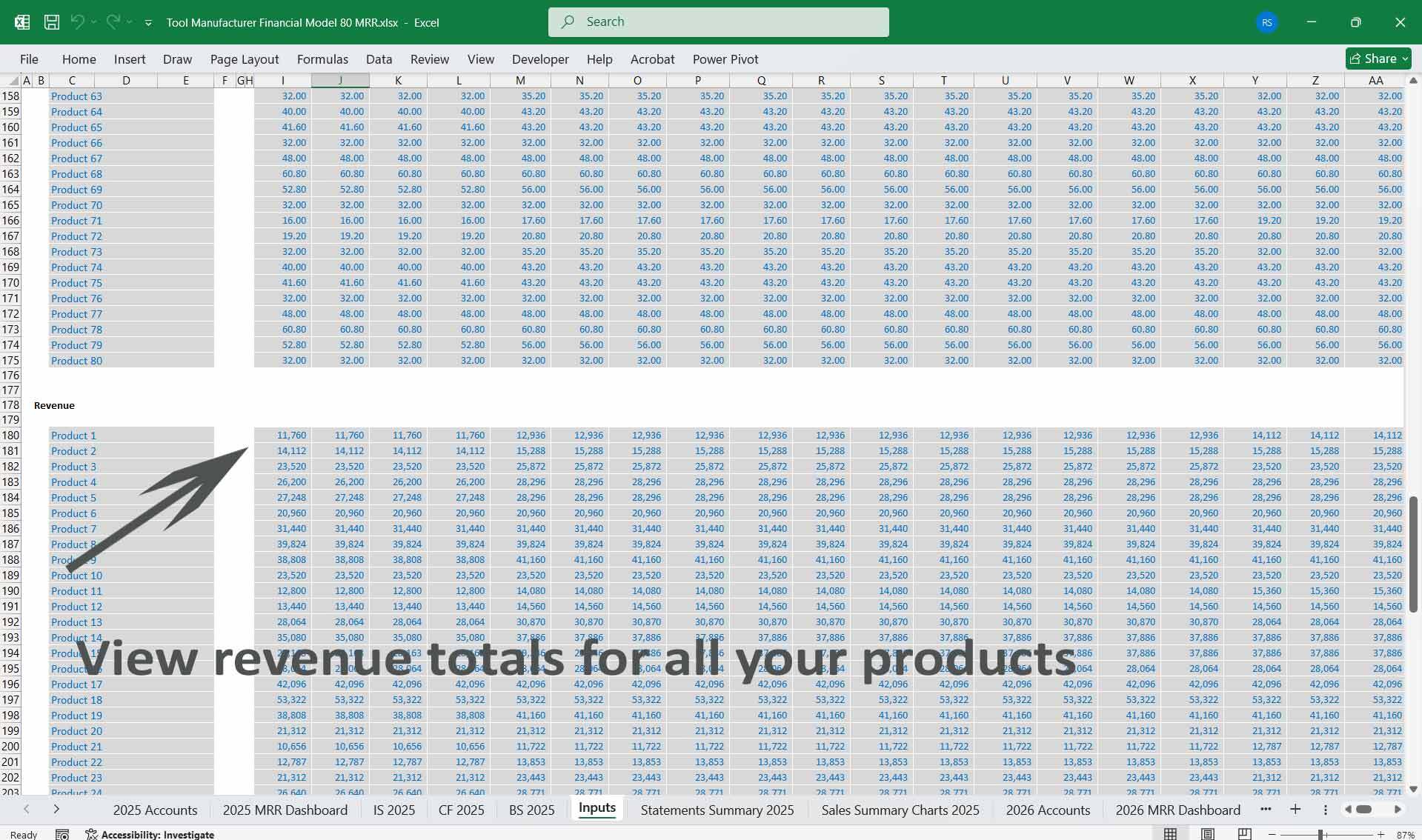Screen dimensions: 1422x840
Task: Select the Inputs sheet tab
Action: point(597,808)
